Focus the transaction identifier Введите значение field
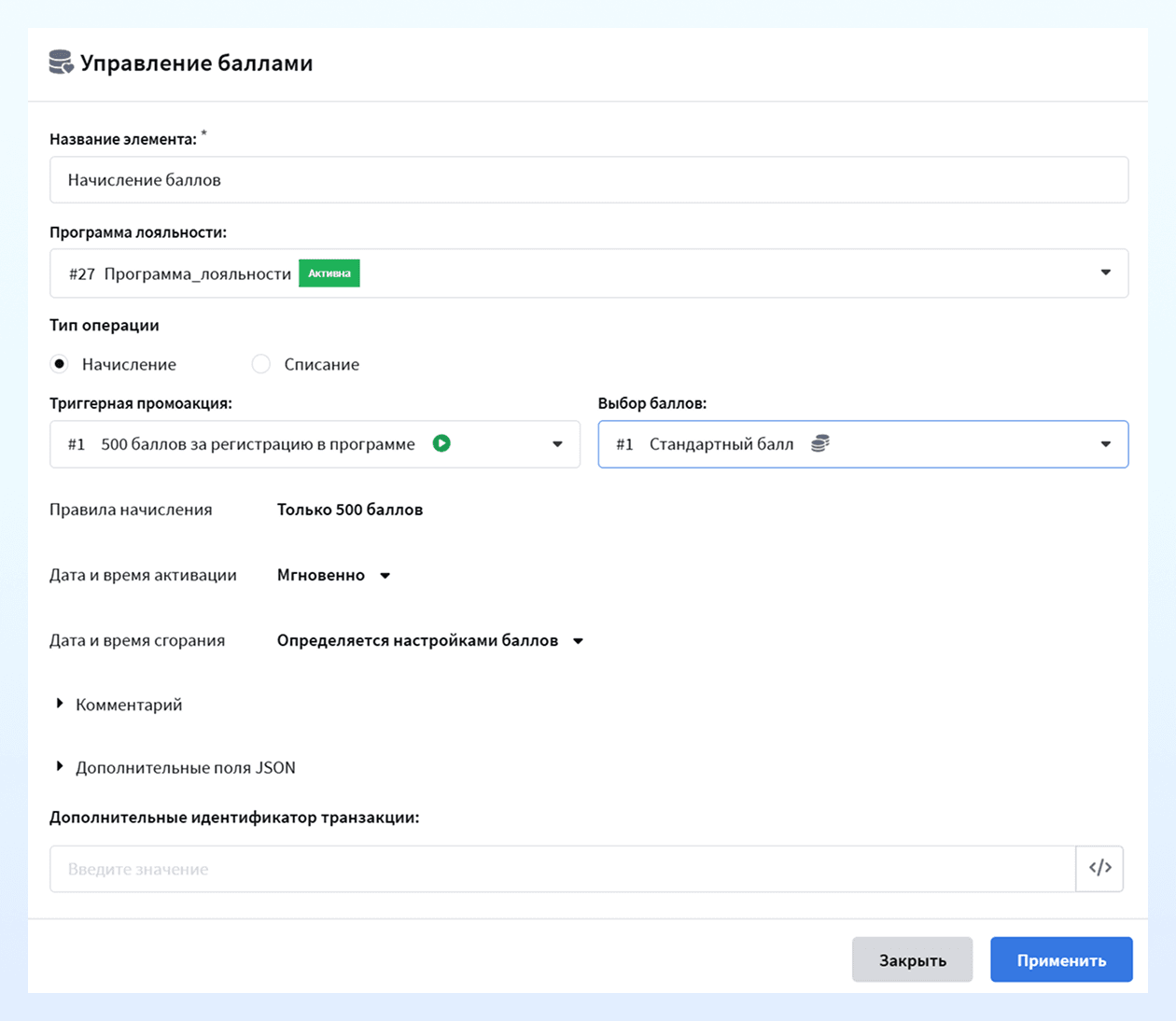This screenshot has height=1021, width=1176. (x=563, y=868)
